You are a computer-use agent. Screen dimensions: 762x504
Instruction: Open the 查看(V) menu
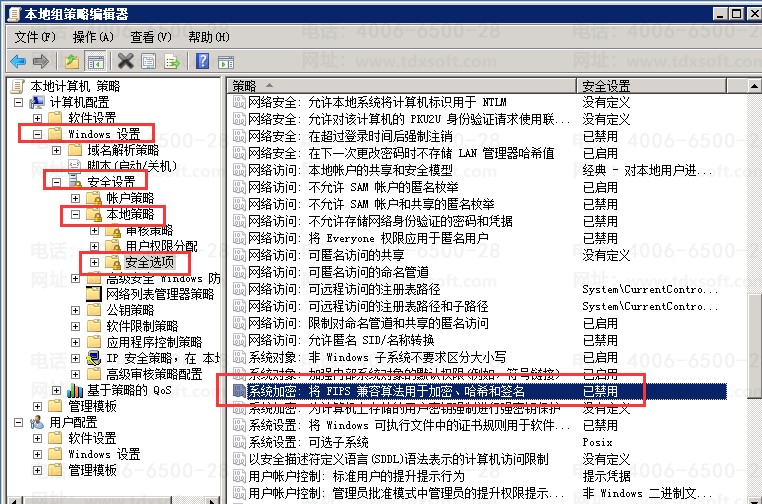point(150,36)
